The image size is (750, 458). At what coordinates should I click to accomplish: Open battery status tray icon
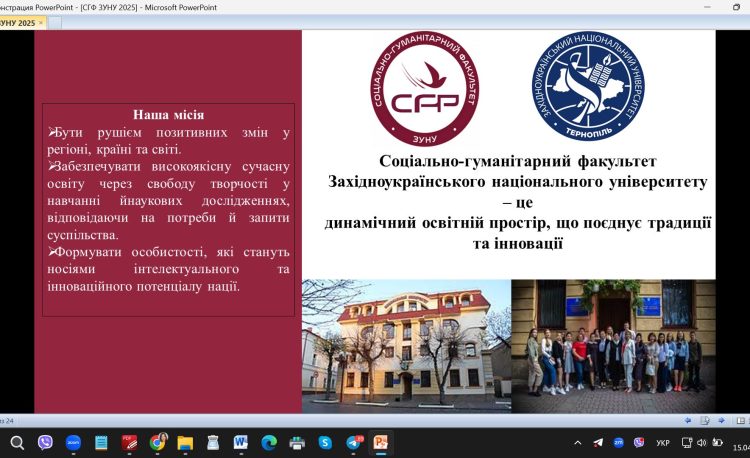[717, 443]
